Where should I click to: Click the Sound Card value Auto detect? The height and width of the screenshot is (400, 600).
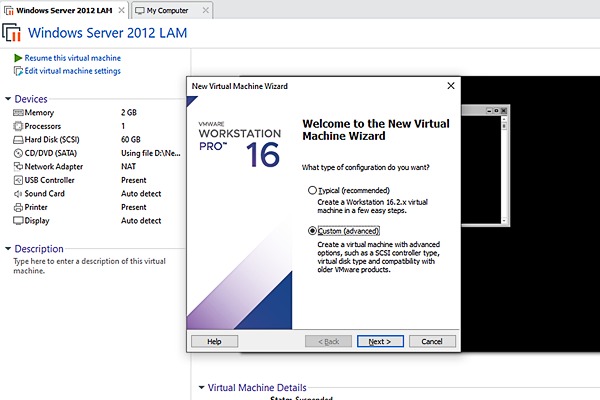tap(141, 194)
